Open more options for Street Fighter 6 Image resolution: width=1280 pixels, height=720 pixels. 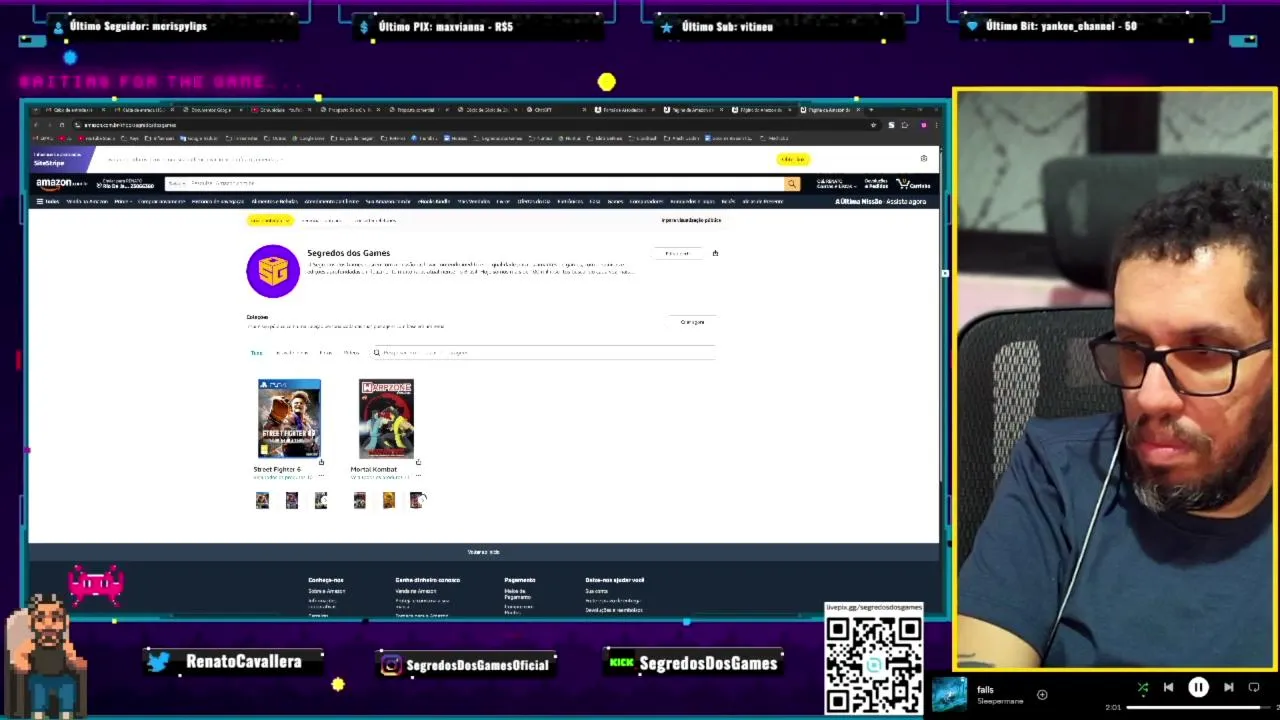[x=321, y=475]
